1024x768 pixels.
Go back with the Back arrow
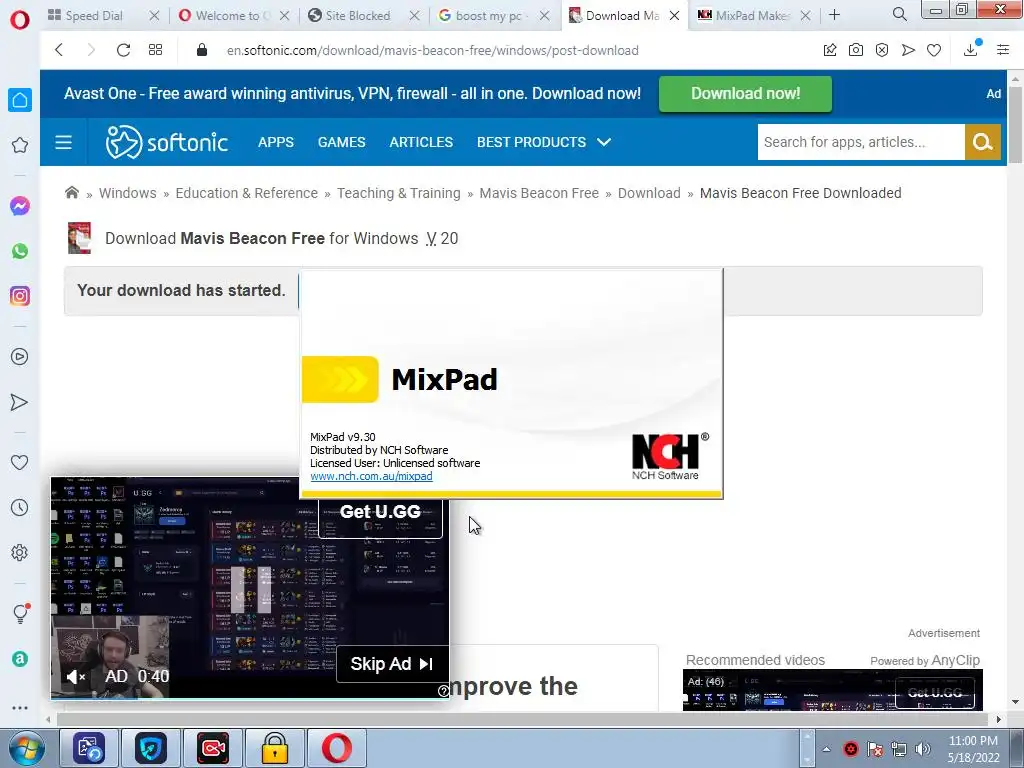click(x=59, y=50)
